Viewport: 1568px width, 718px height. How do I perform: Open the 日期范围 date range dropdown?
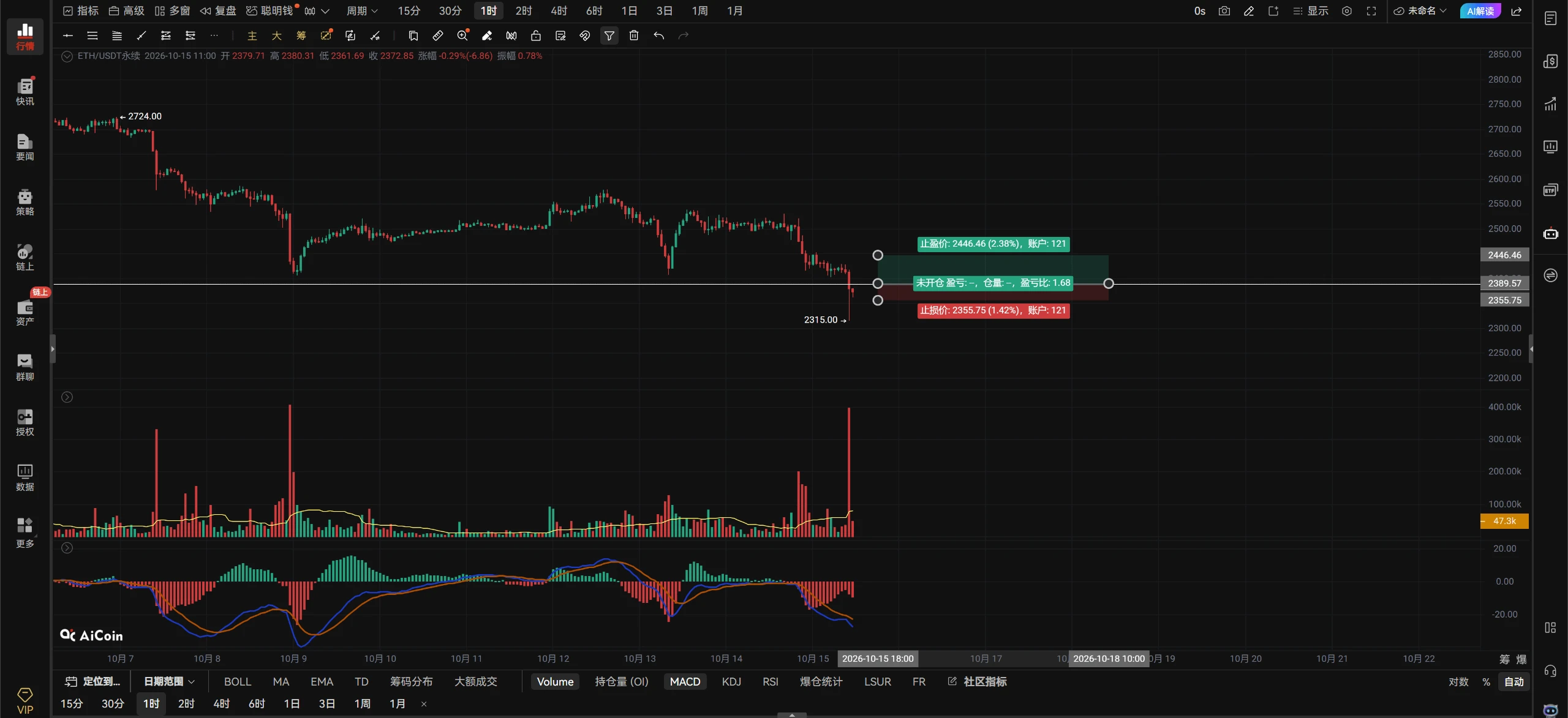(x=169, y=681)
